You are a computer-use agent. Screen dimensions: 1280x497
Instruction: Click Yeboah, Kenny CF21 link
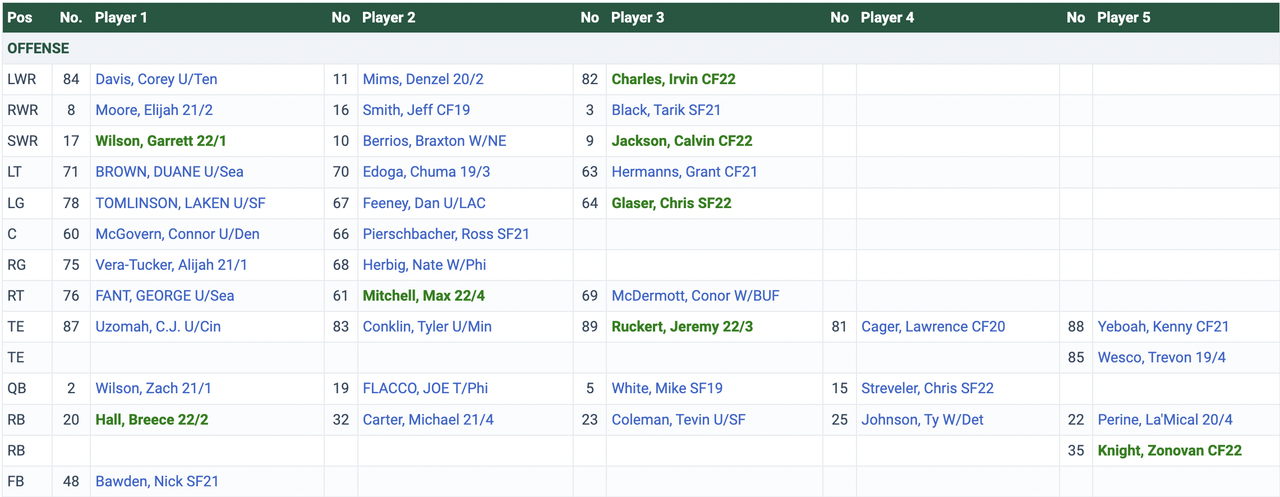click(1163, 327)
